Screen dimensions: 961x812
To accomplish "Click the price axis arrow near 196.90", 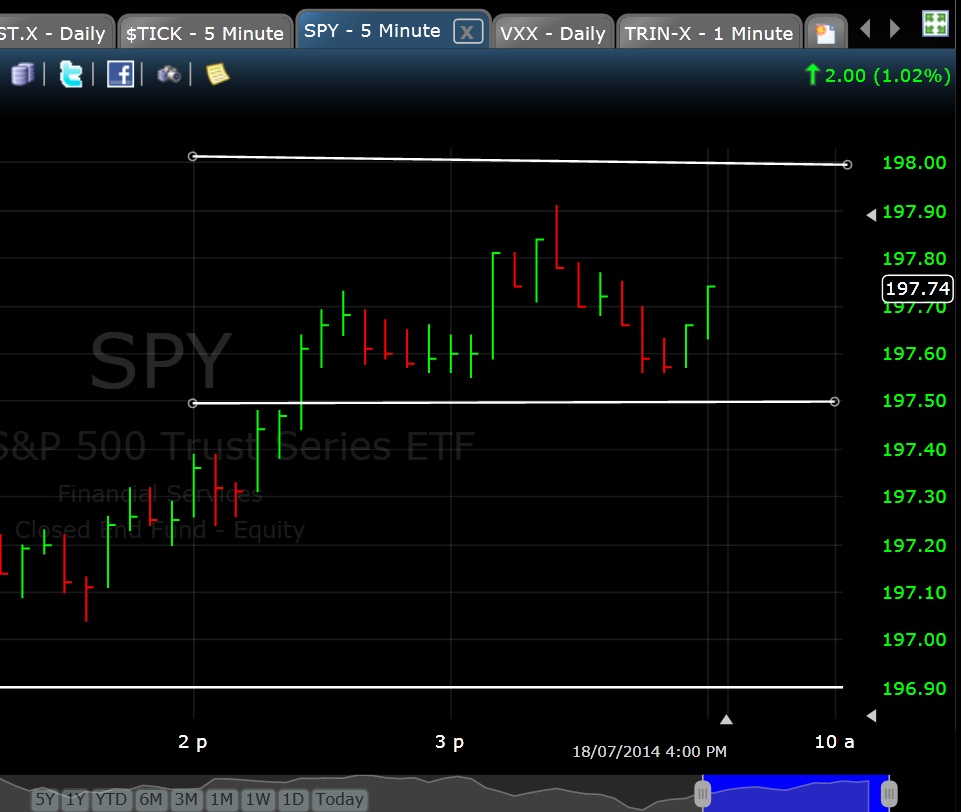I will [872, 716].
